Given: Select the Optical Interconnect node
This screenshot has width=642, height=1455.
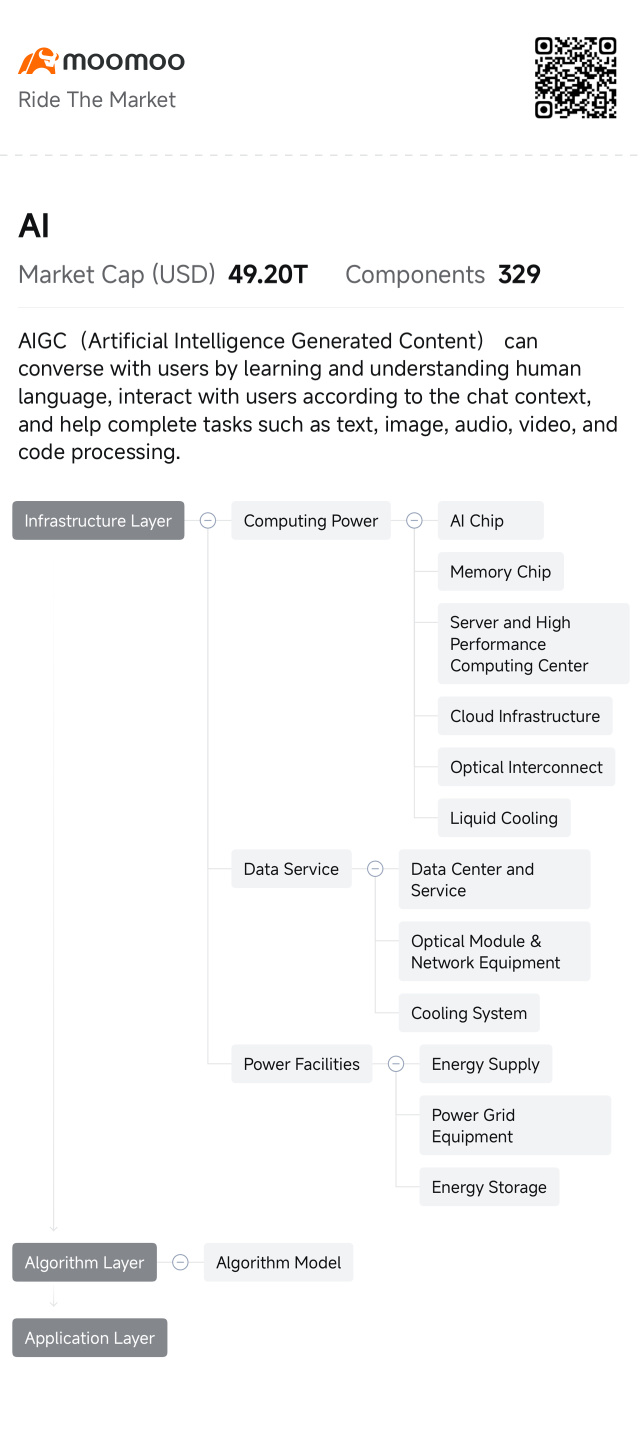Looking at the screenshot, I should tap(526, 767).
